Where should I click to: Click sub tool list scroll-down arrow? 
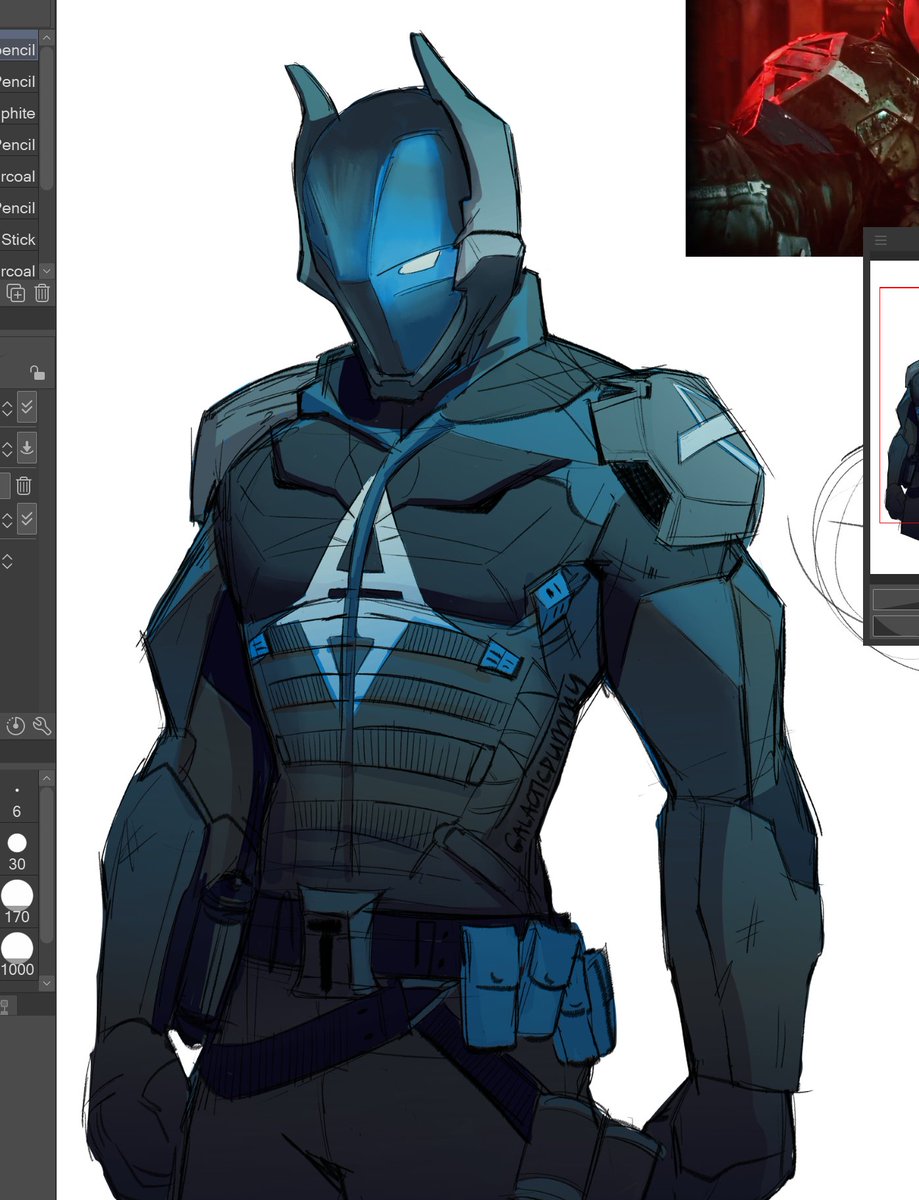tap(47, 271)
